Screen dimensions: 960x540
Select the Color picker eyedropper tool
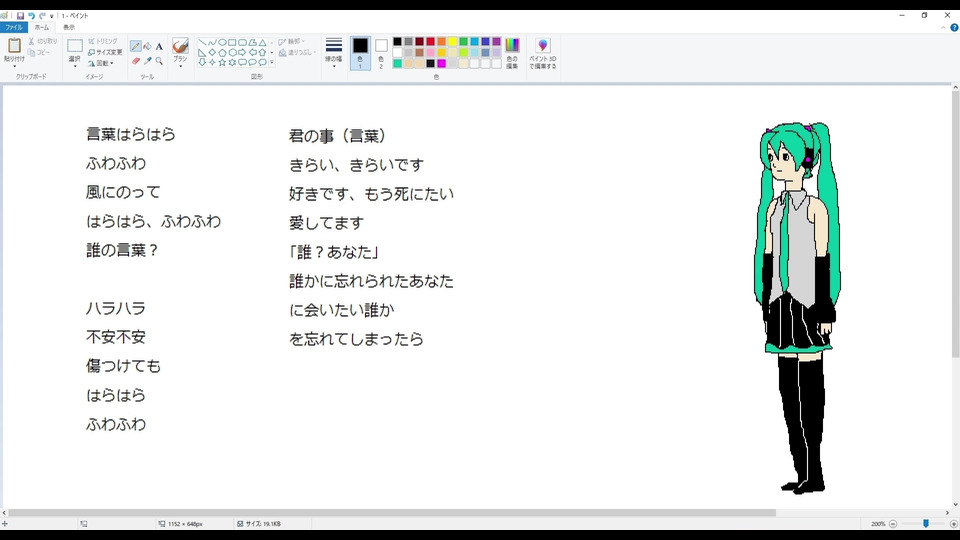pos(148,61)
